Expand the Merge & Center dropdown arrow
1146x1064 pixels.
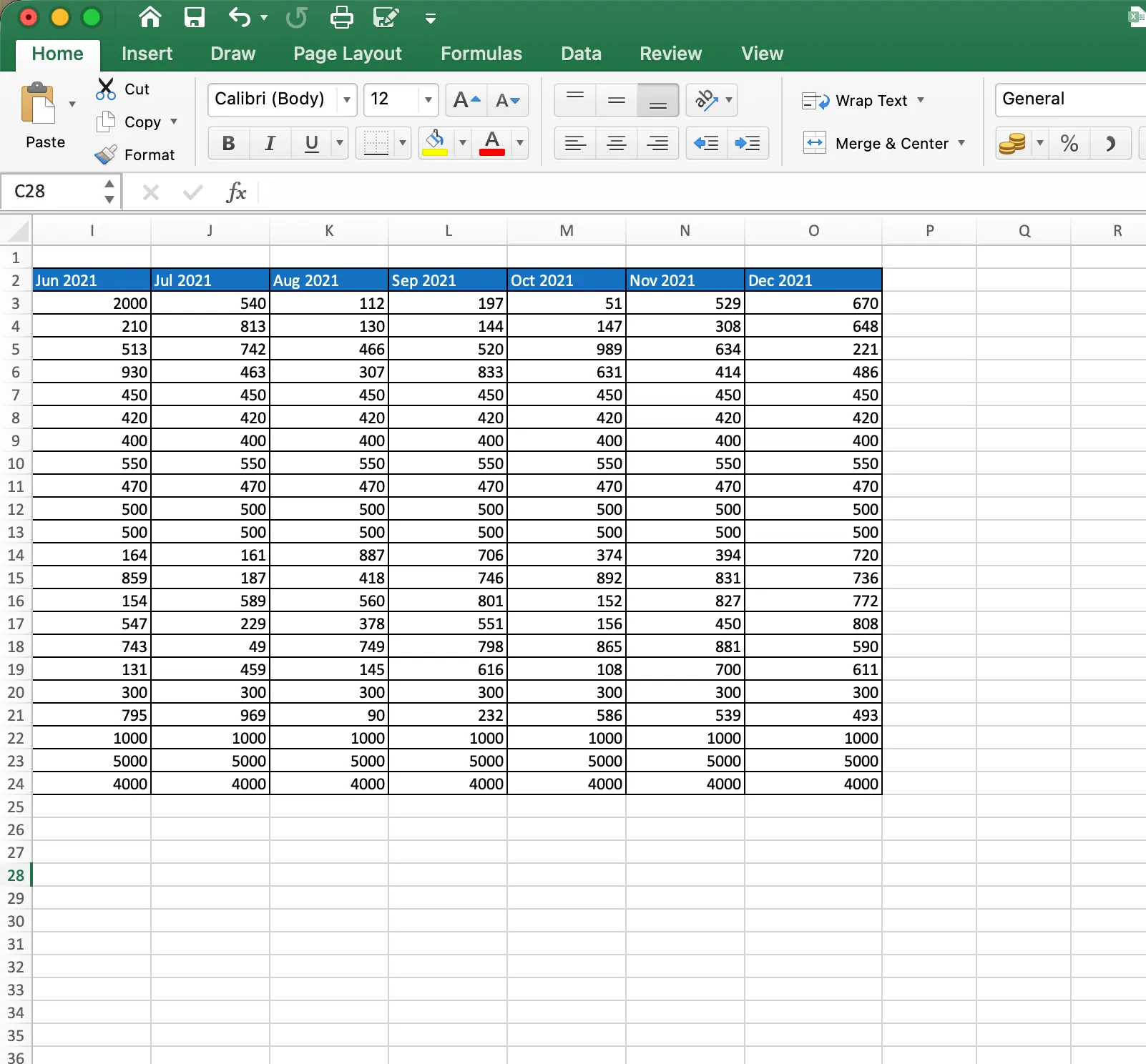coord(961,143)
